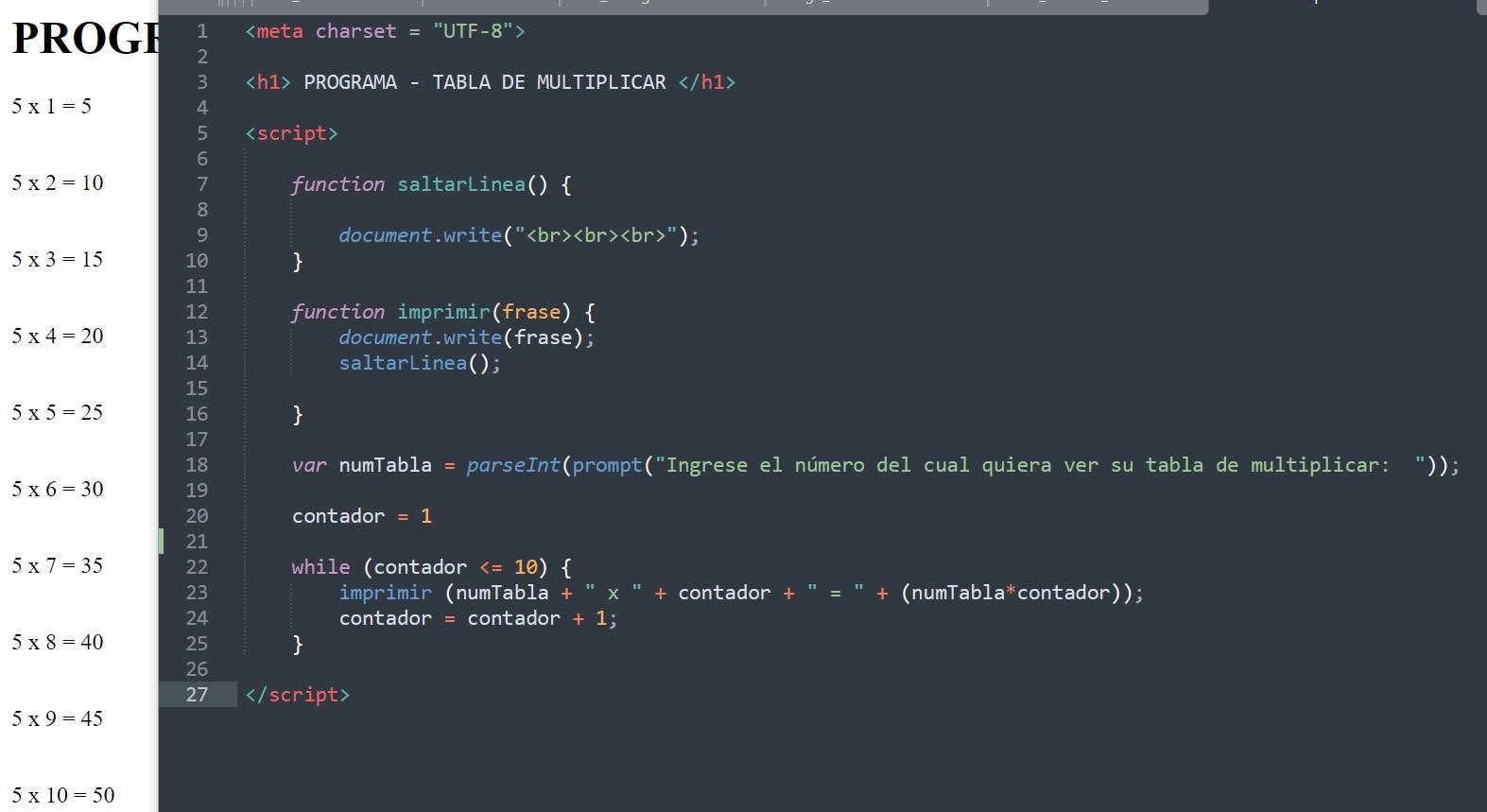This screenshot has height=812, width=1487.
Task: Click the 'frase' parameter on line 12
Action: click(531, 312)
